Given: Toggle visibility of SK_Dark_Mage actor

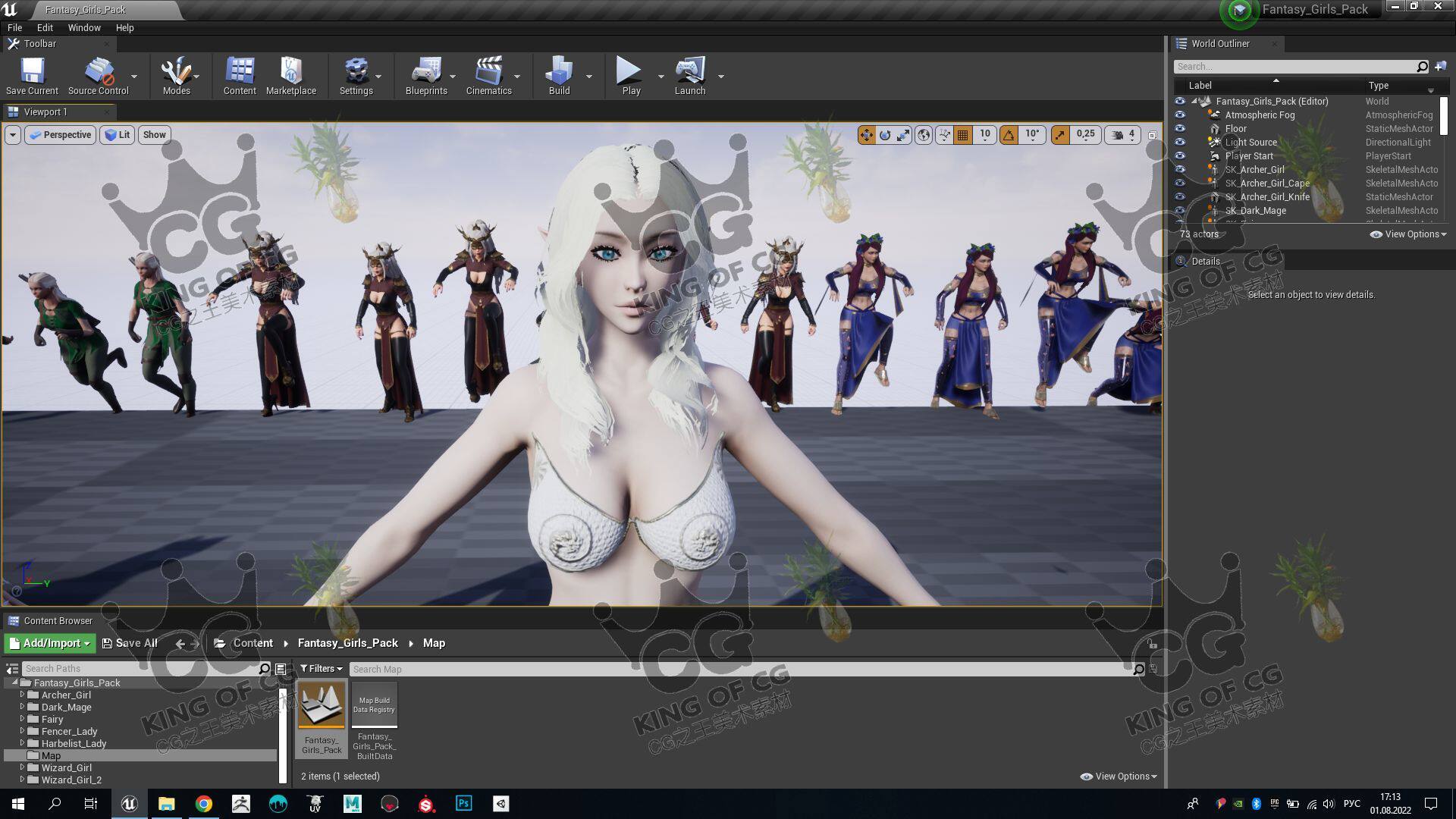Looking at the screenshot, I should [1180, 211].
